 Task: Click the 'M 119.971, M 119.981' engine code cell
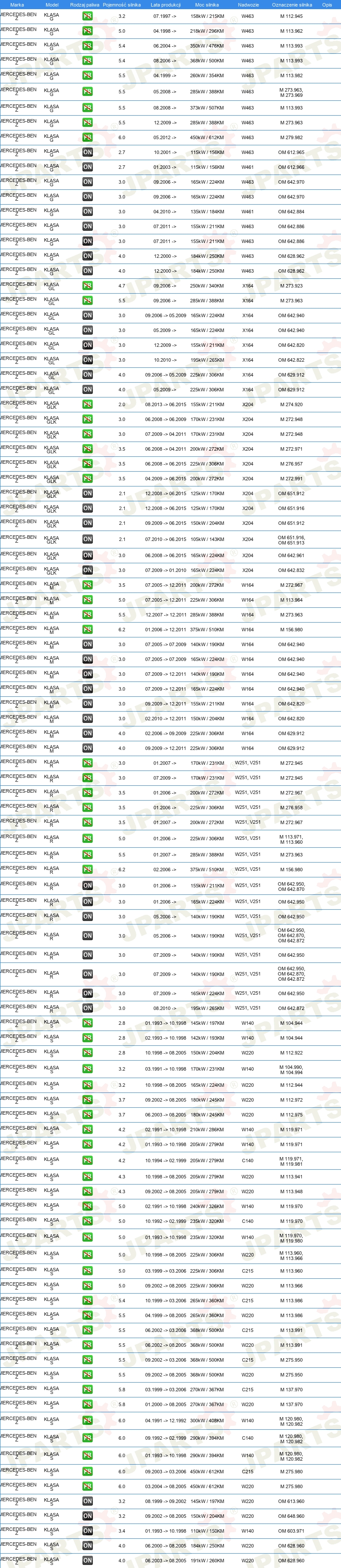(291, 1161)
